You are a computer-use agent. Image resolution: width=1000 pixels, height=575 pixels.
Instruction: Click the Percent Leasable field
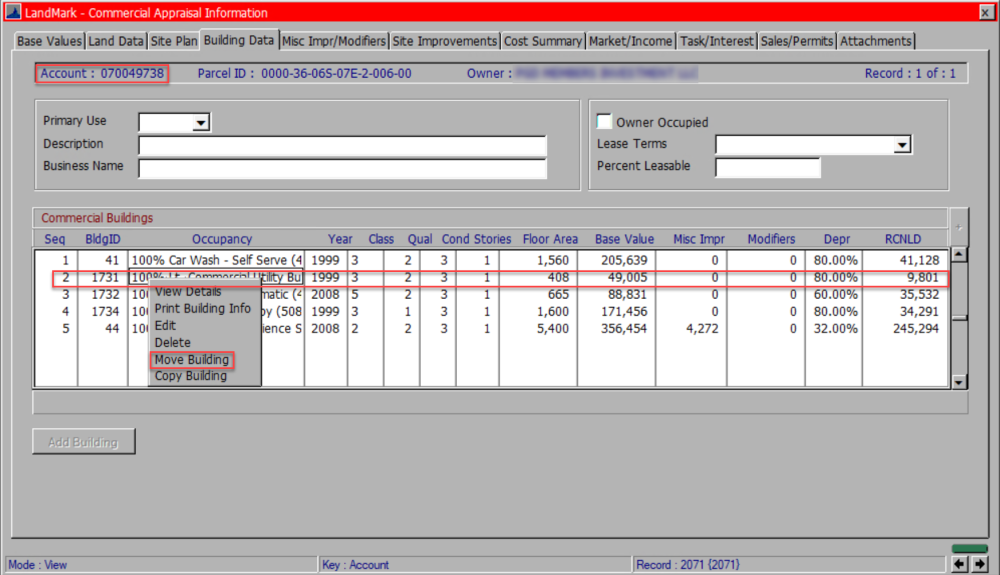click(x=768, y=168)
